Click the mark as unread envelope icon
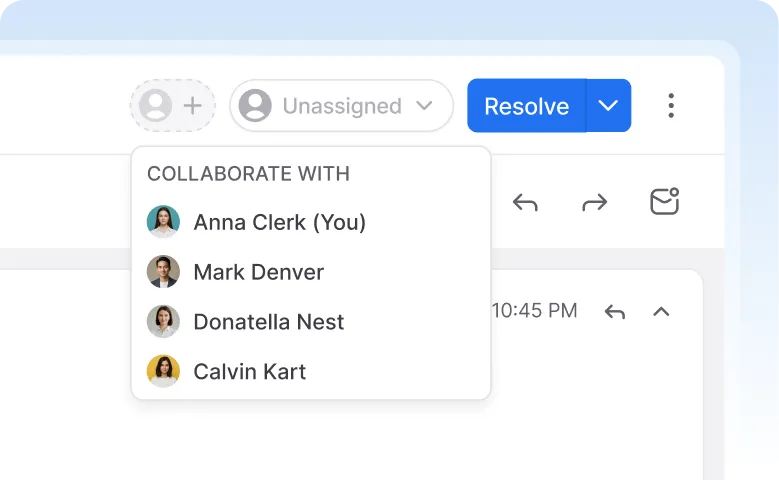The width and height of the screenshot is (779, 480). pos(665,202)
